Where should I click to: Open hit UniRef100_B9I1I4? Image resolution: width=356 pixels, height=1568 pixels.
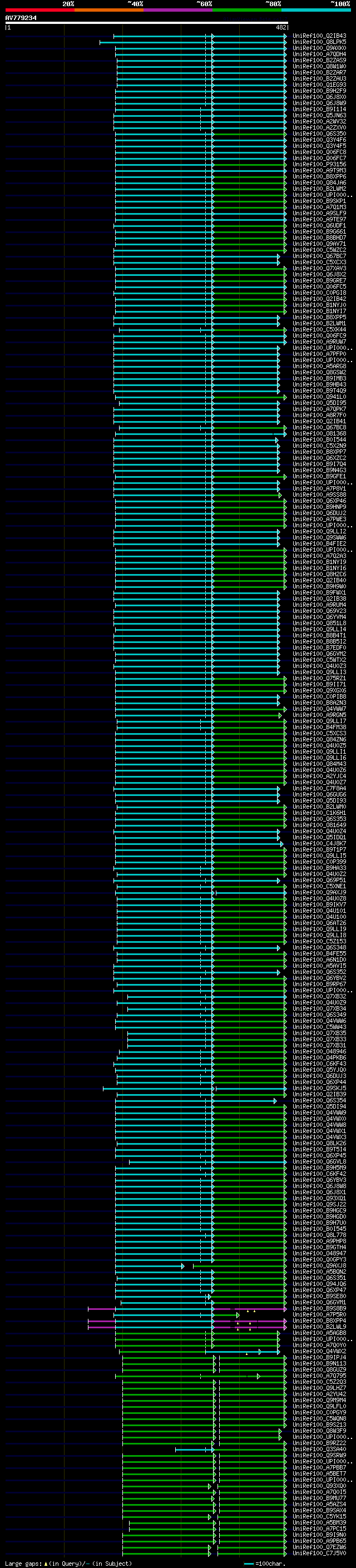click(x=319, y=110)
